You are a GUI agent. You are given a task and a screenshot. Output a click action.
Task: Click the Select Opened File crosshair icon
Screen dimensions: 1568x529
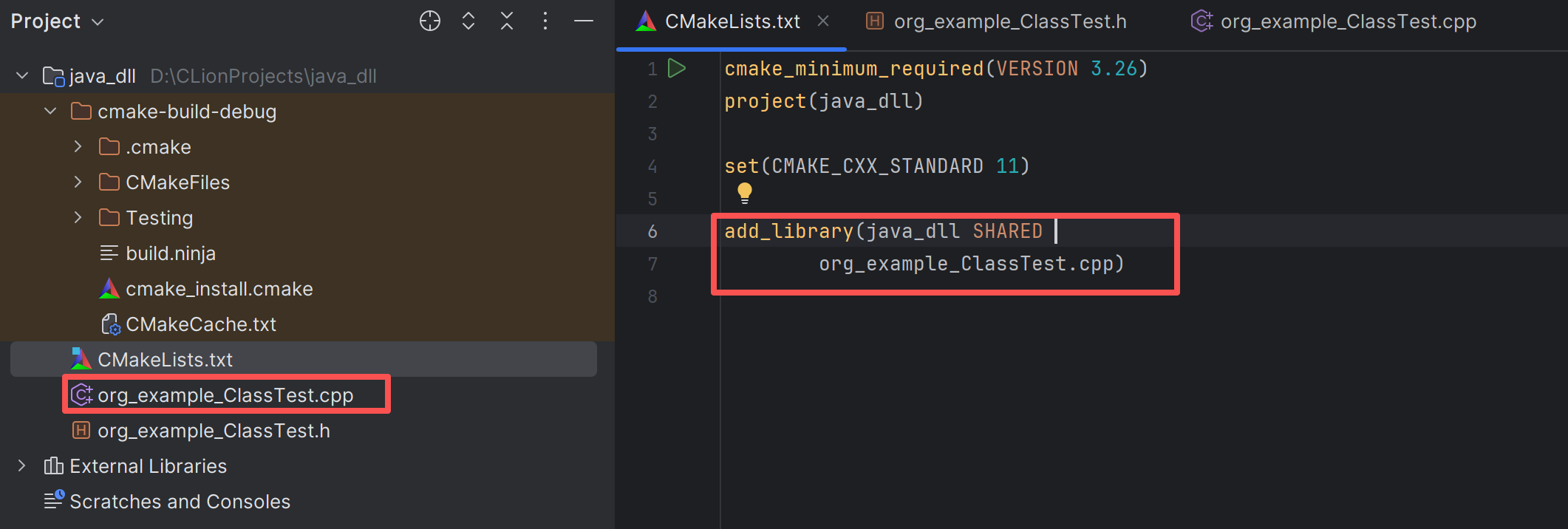pyautogui.click(x=430, y=21)
